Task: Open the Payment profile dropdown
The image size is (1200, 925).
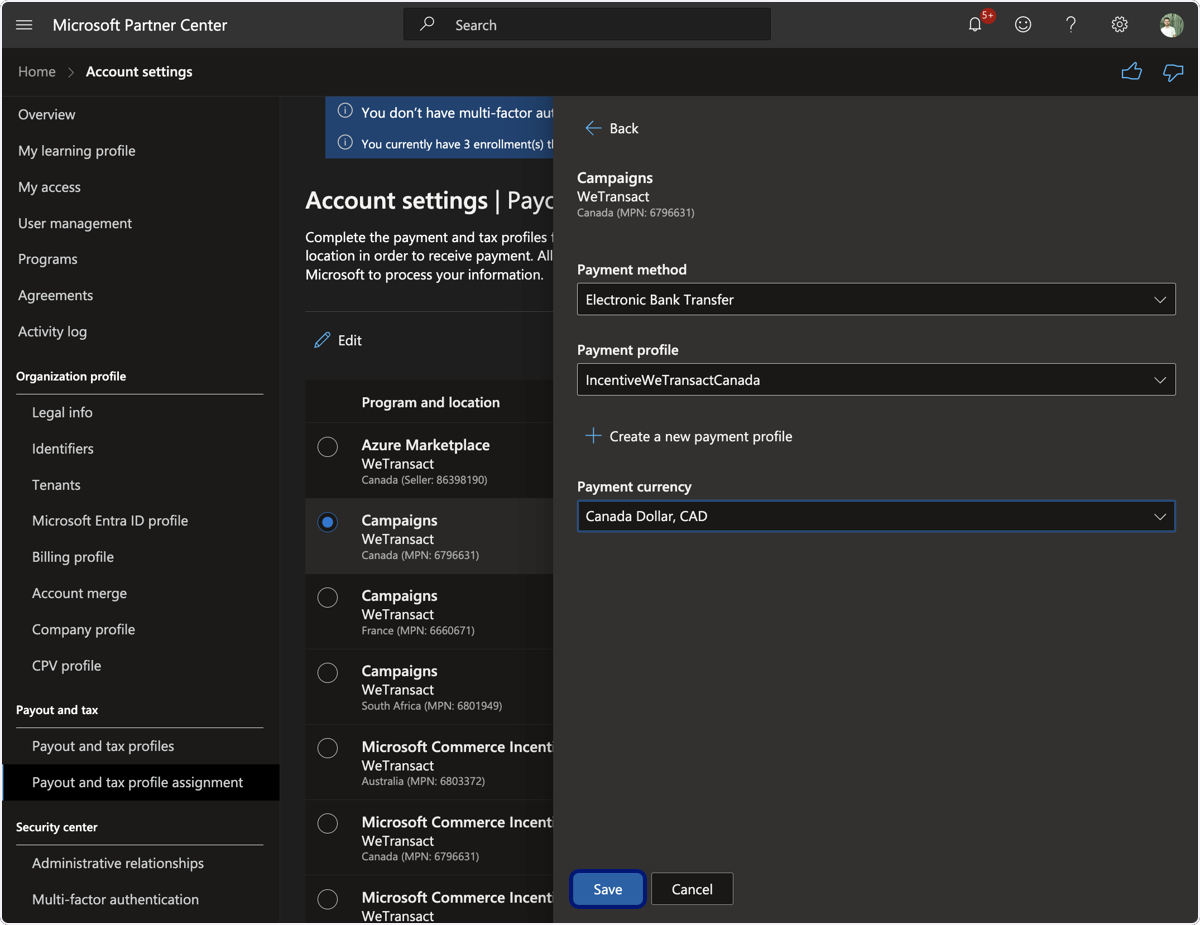Action: coord(876,380)
